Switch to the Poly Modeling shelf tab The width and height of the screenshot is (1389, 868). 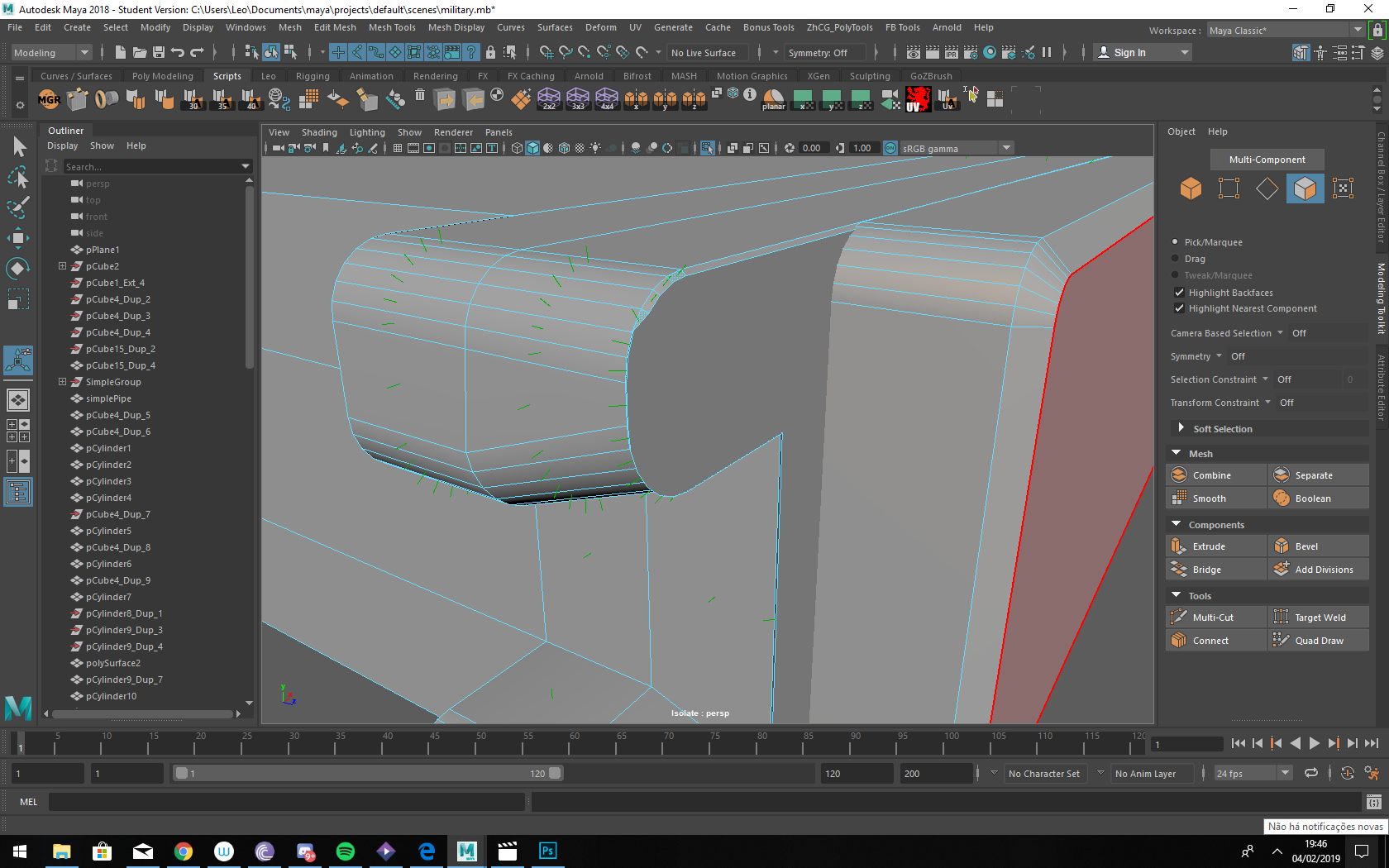pos(162,76)
